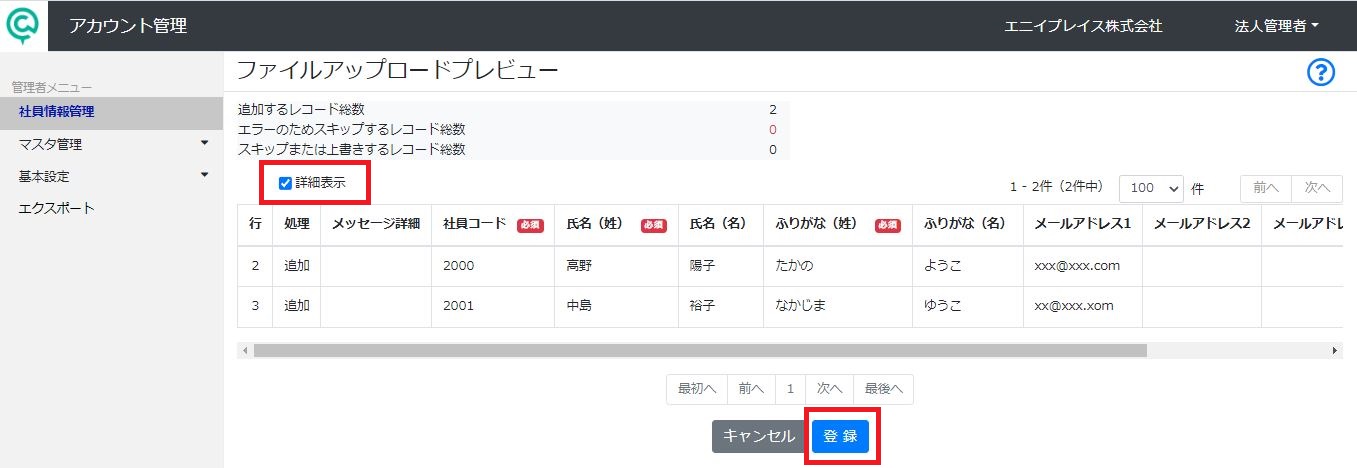
Task: Click the given name cell 陽子
Action: click(x=721, y=266)
